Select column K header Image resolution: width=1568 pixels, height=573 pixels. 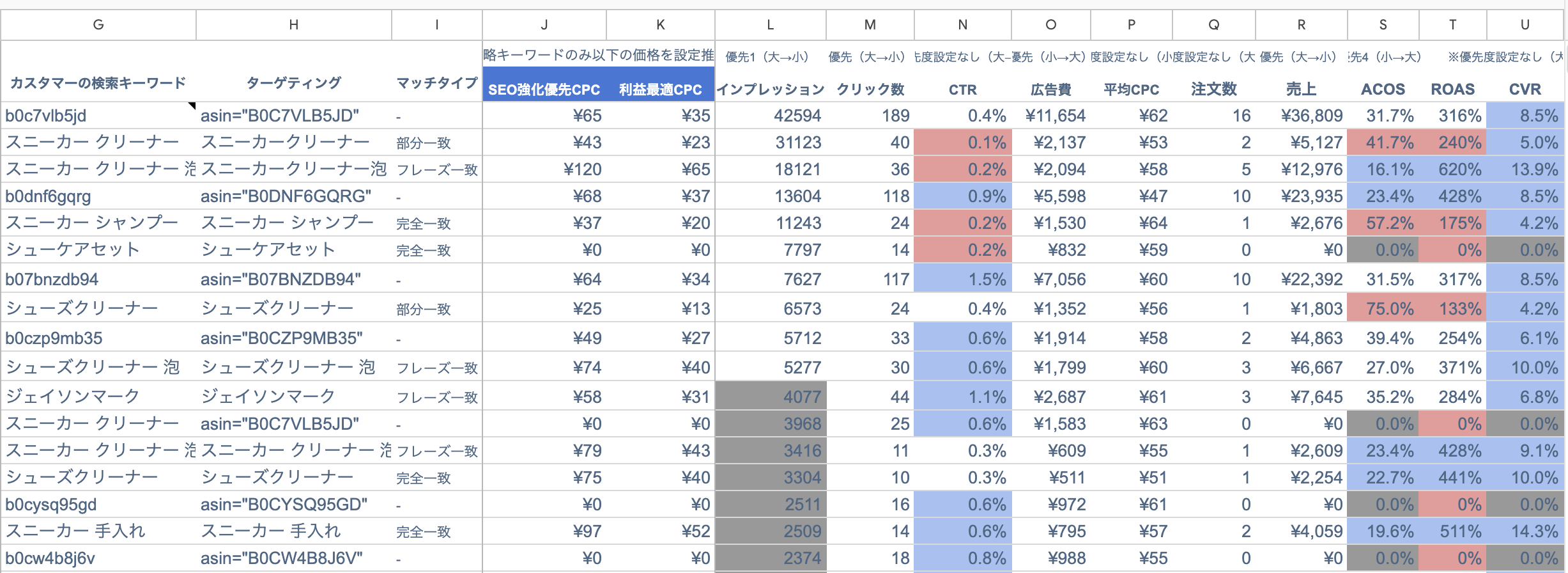[x=661, y=25]
